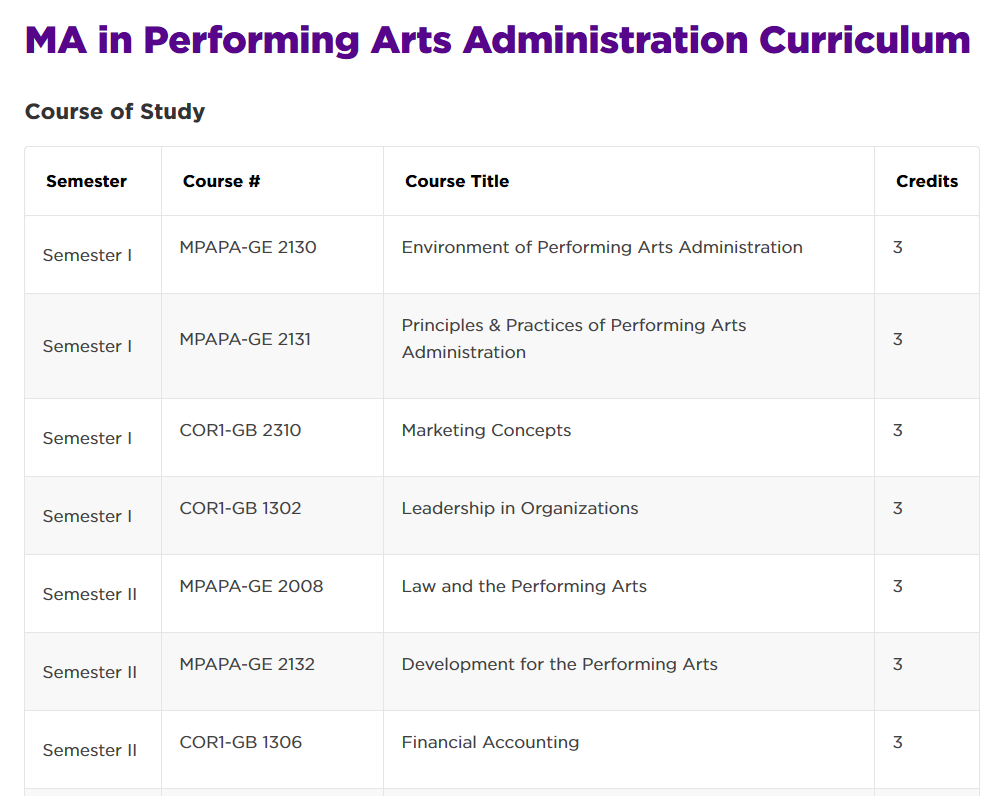
Task: Select Environment of Performing Arts Administration title
Action: [602, 247]
